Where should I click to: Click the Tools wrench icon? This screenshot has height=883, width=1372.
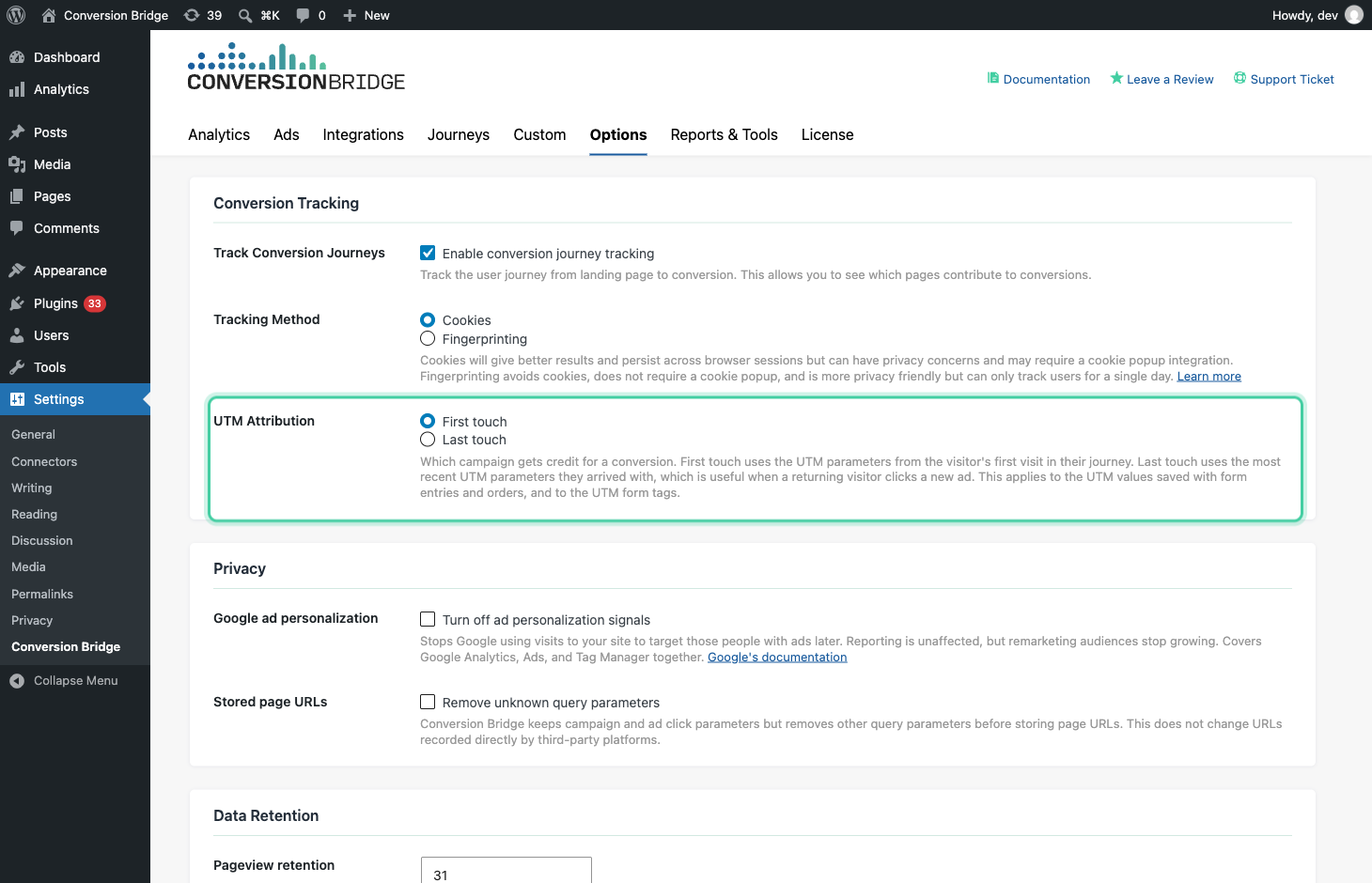(17, 367)
